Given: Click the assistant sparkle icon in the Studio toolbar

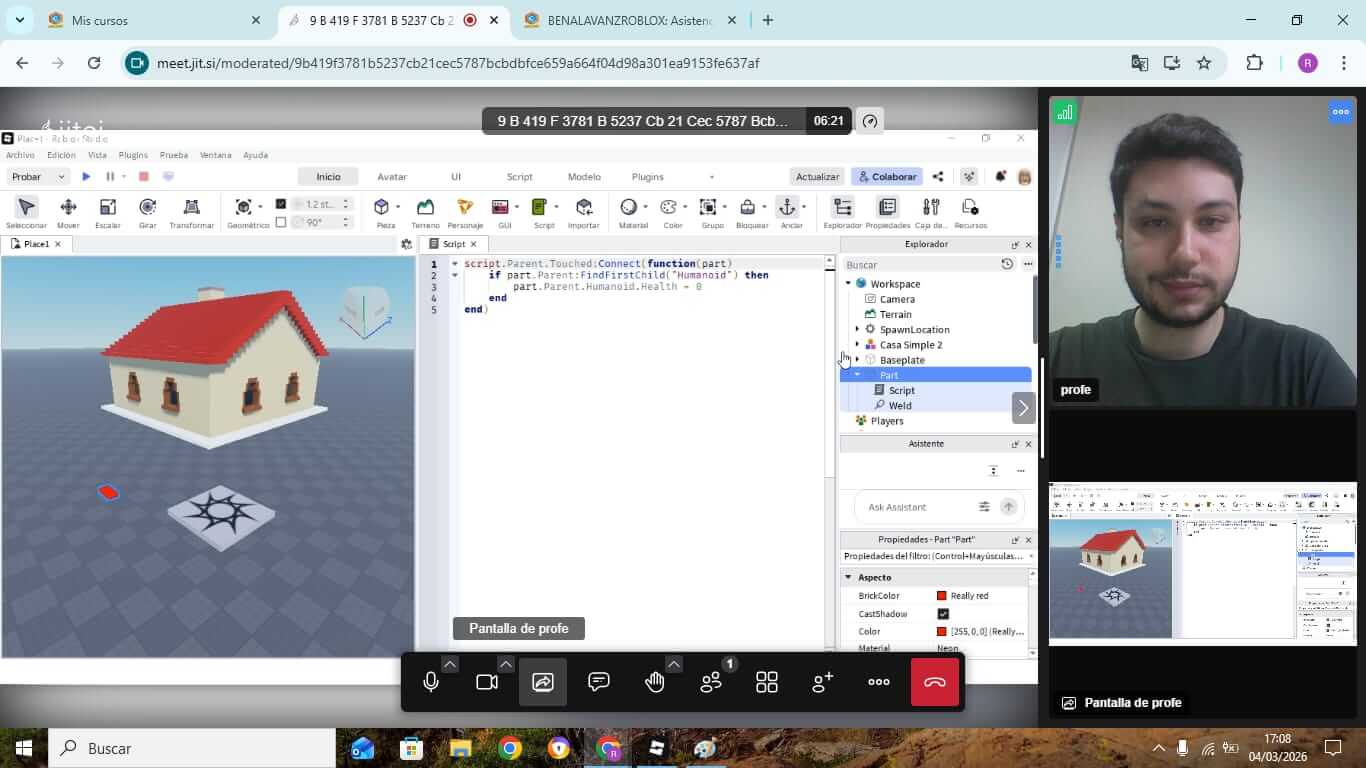Looking at the screenshot, I should pos(969,177).
